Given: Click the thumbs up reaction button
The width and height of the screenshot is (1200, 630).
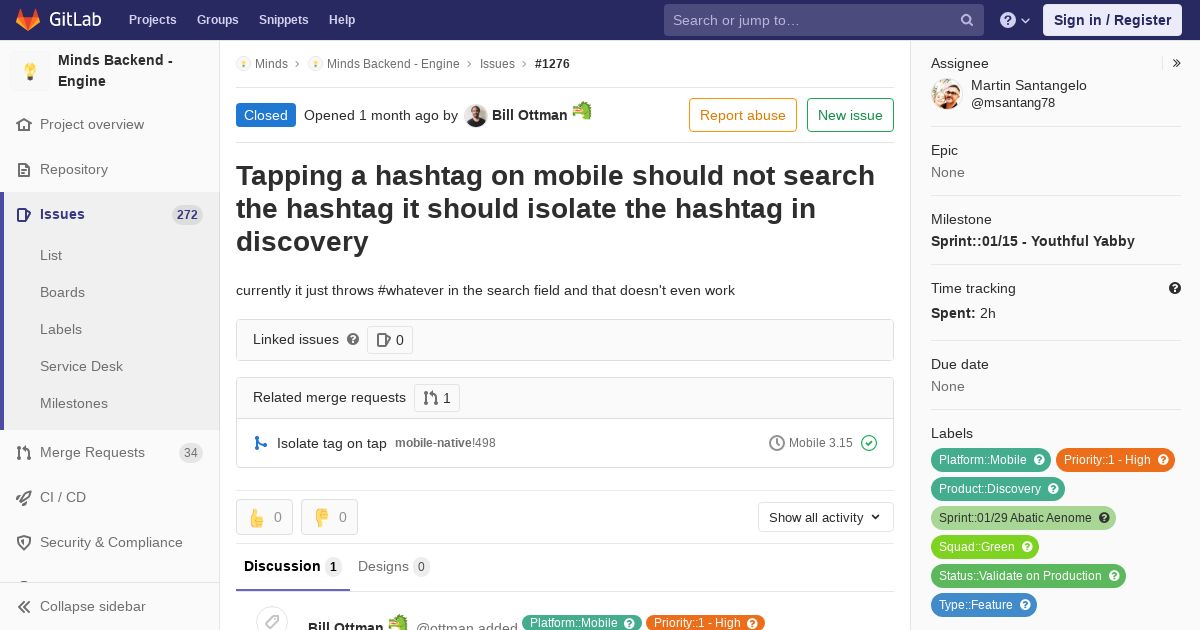Looking at the screenshot, I should point(264,517).
